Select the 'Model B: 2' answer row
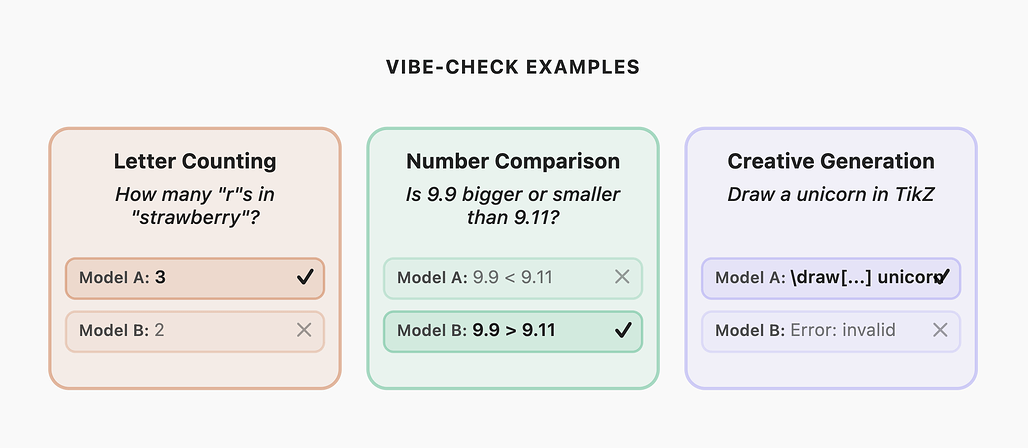This screenshot has width=1028, height=448. (x=180, y=331)
